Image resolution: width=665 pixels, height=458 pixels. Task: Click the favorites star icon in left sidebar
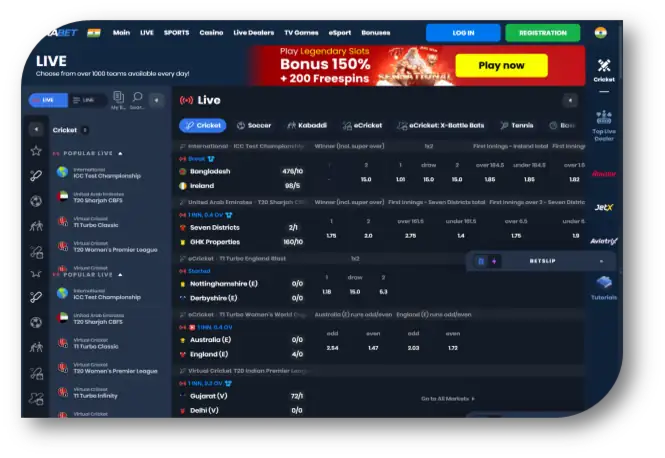click(36, 151)
